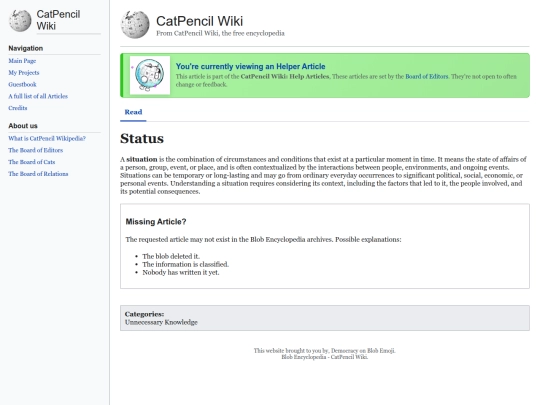The height and width of the screenshot is (405, 540).
Task: Open The Board of Editors sidebar link
Action: [35, 150]
